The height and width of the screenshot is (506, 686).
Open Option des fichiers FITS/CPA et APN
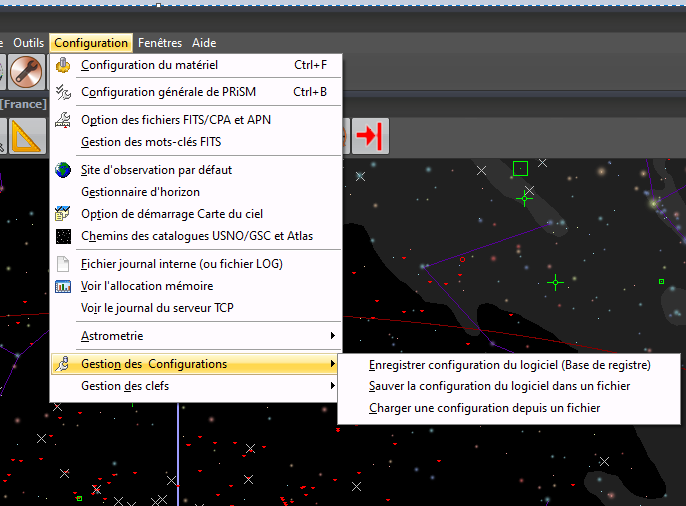(x=175, y=120)
